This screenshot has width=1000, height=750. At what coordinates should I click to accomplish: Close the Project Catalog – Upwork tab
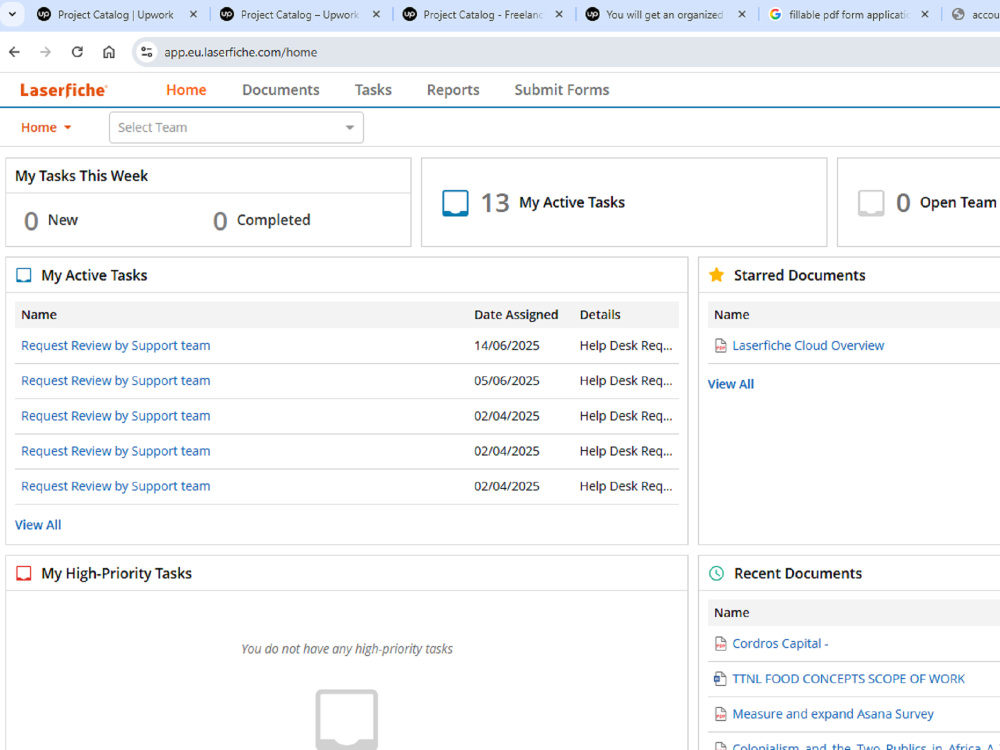(376, 14)
